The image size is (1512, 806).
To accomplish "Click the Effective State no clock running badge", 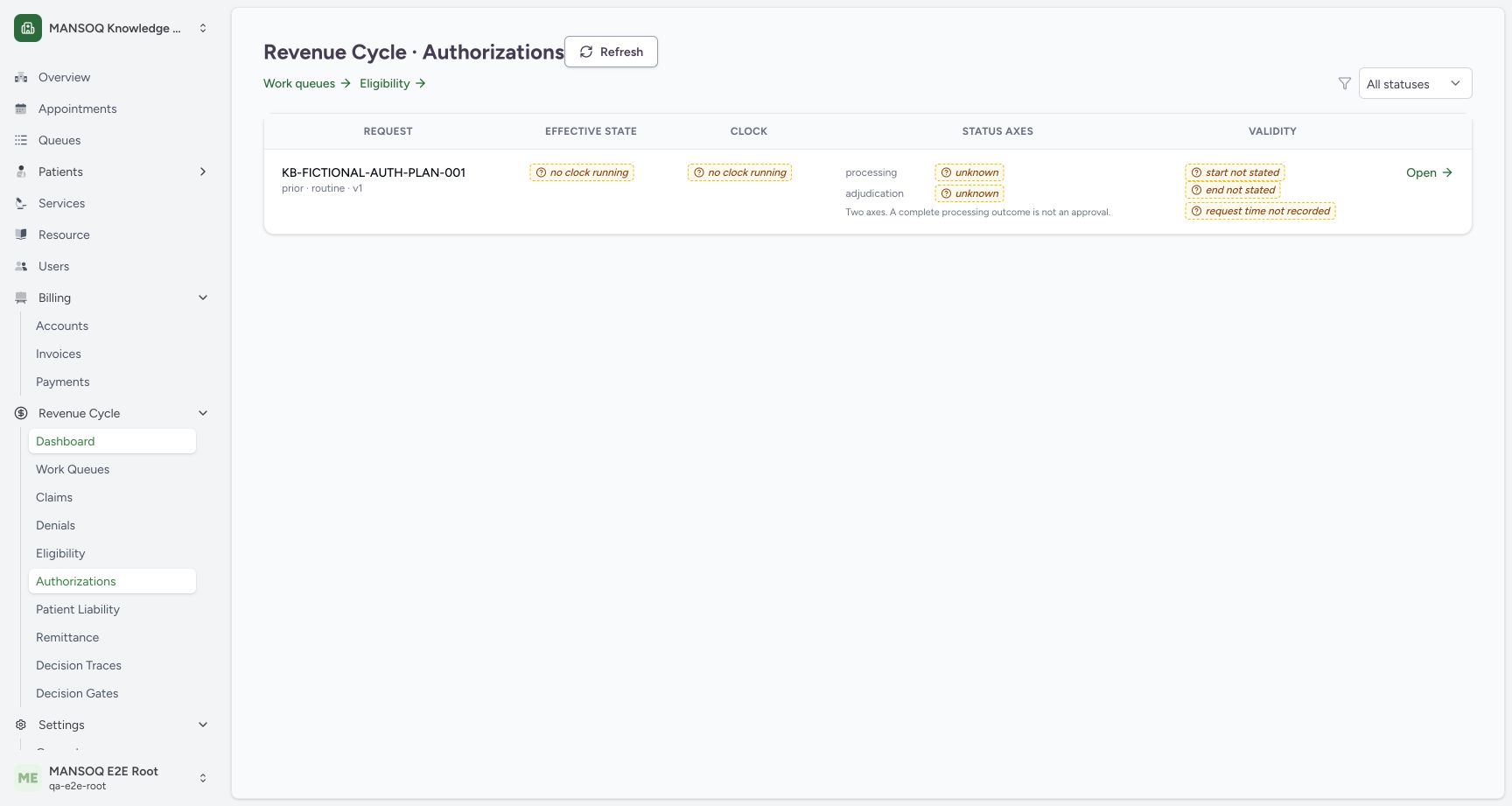I will (582, 172).
